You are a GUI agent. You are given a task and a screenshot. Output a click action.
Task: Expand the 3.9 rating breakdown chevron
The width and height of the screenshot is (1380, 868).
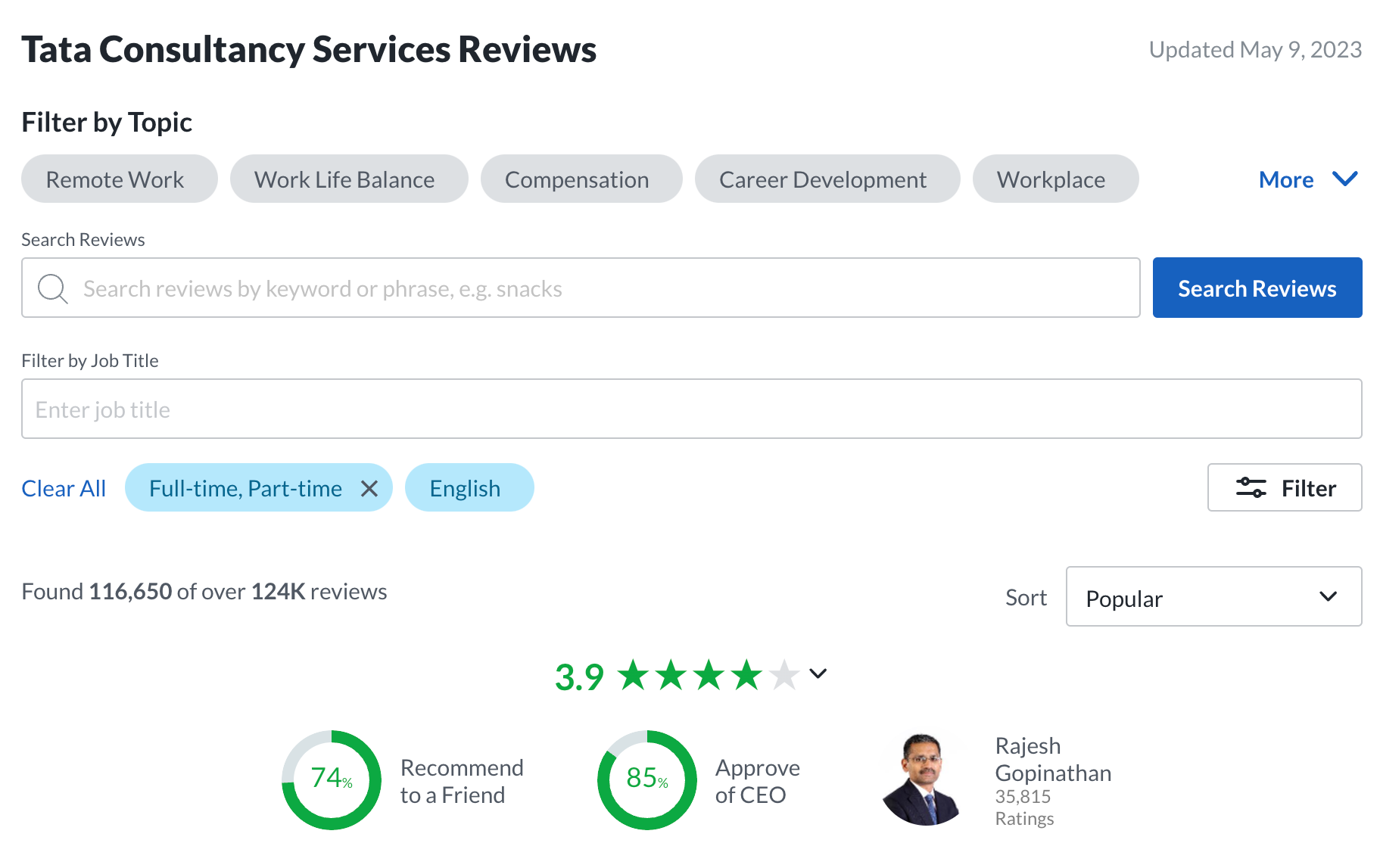coord(818,674)
